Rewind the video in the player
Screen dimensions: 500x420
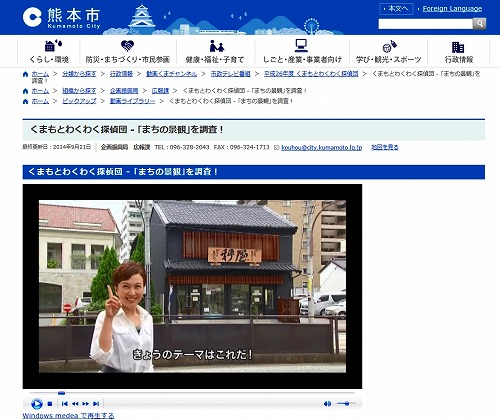click(75, 404)
